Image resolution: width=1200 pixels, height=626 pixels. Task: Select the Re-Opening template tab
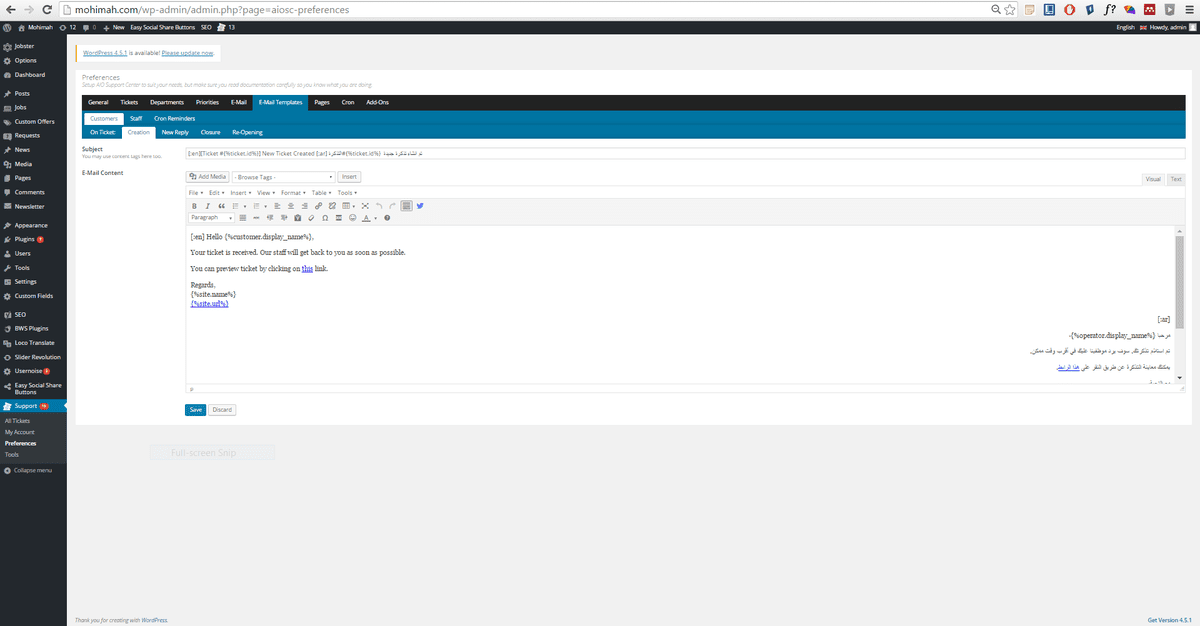pyautogui.click(x=247, y=131)
